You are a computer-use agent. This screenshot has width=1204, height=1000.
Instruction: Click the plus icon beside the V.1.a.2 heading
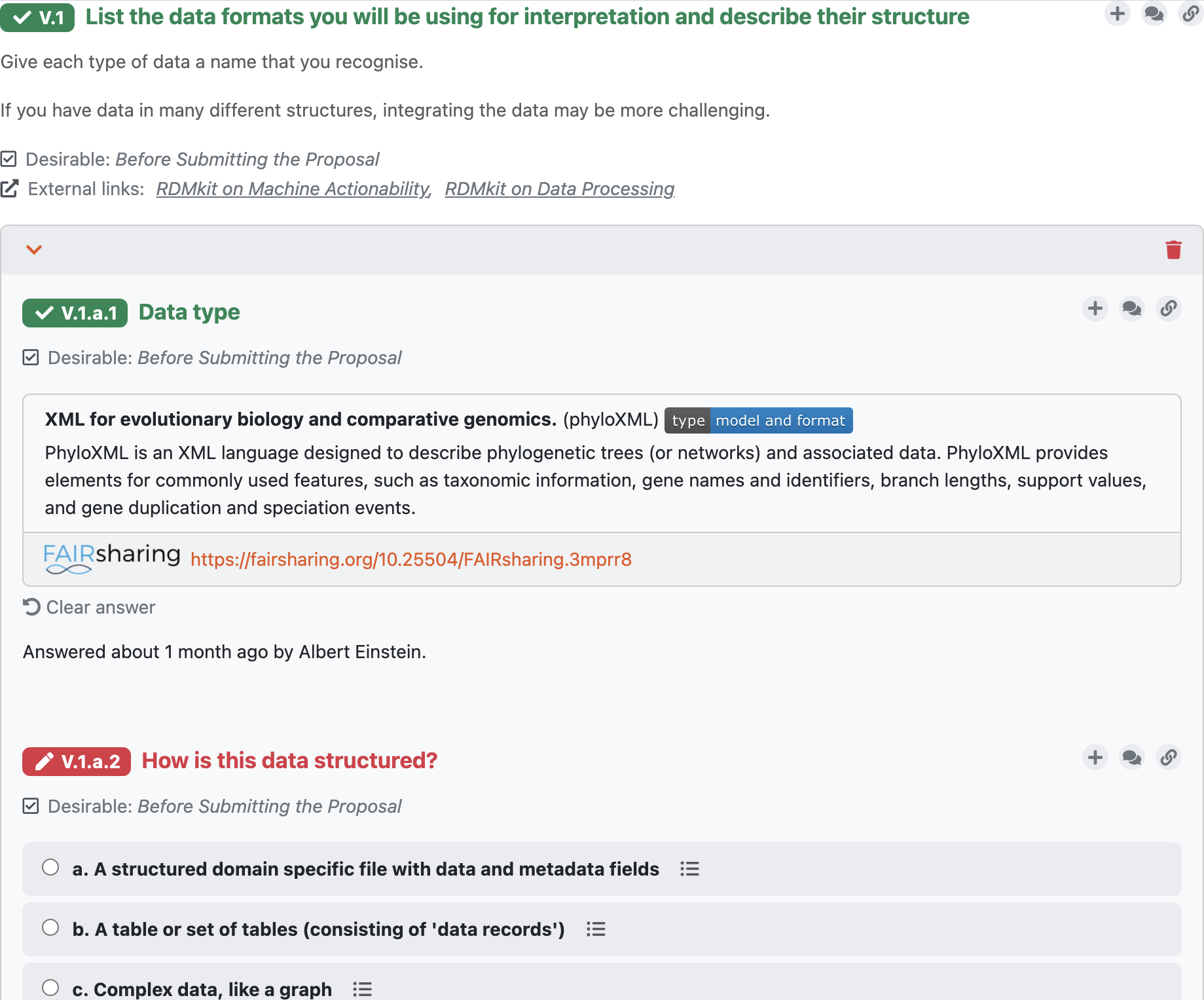coord(1095,758)
